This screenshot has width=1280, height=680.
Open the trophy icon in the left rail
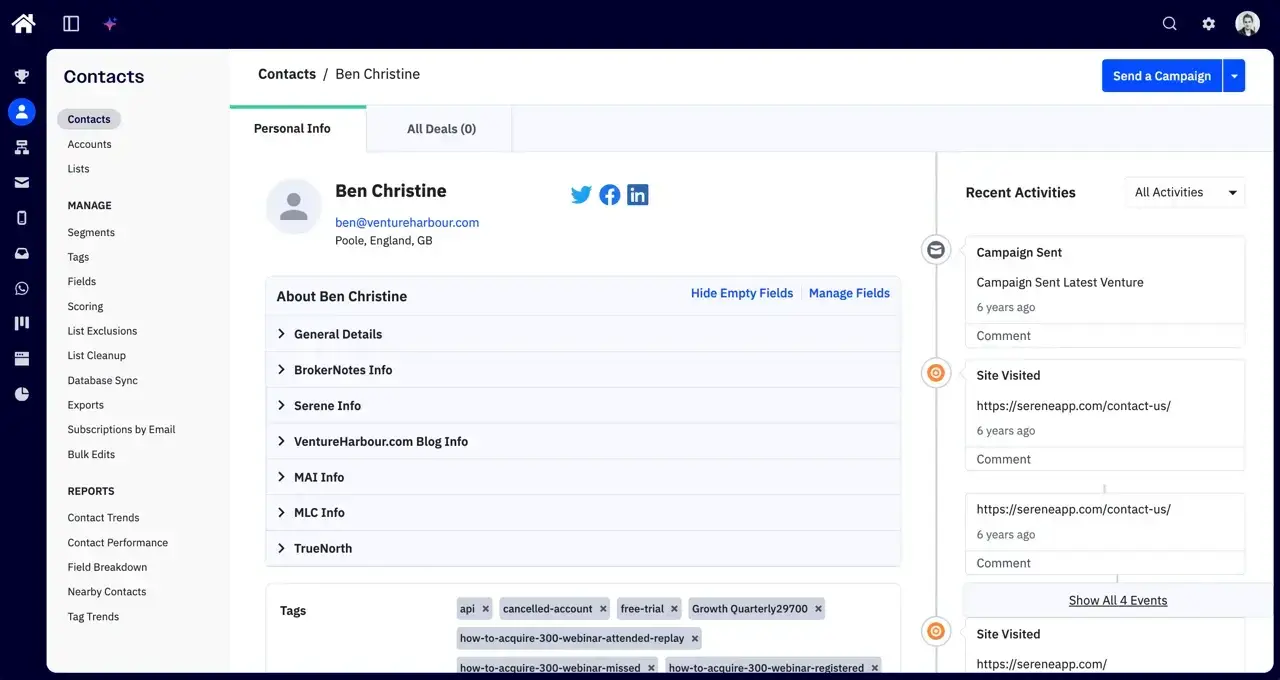pyautogui.click(x=22, y=77)
